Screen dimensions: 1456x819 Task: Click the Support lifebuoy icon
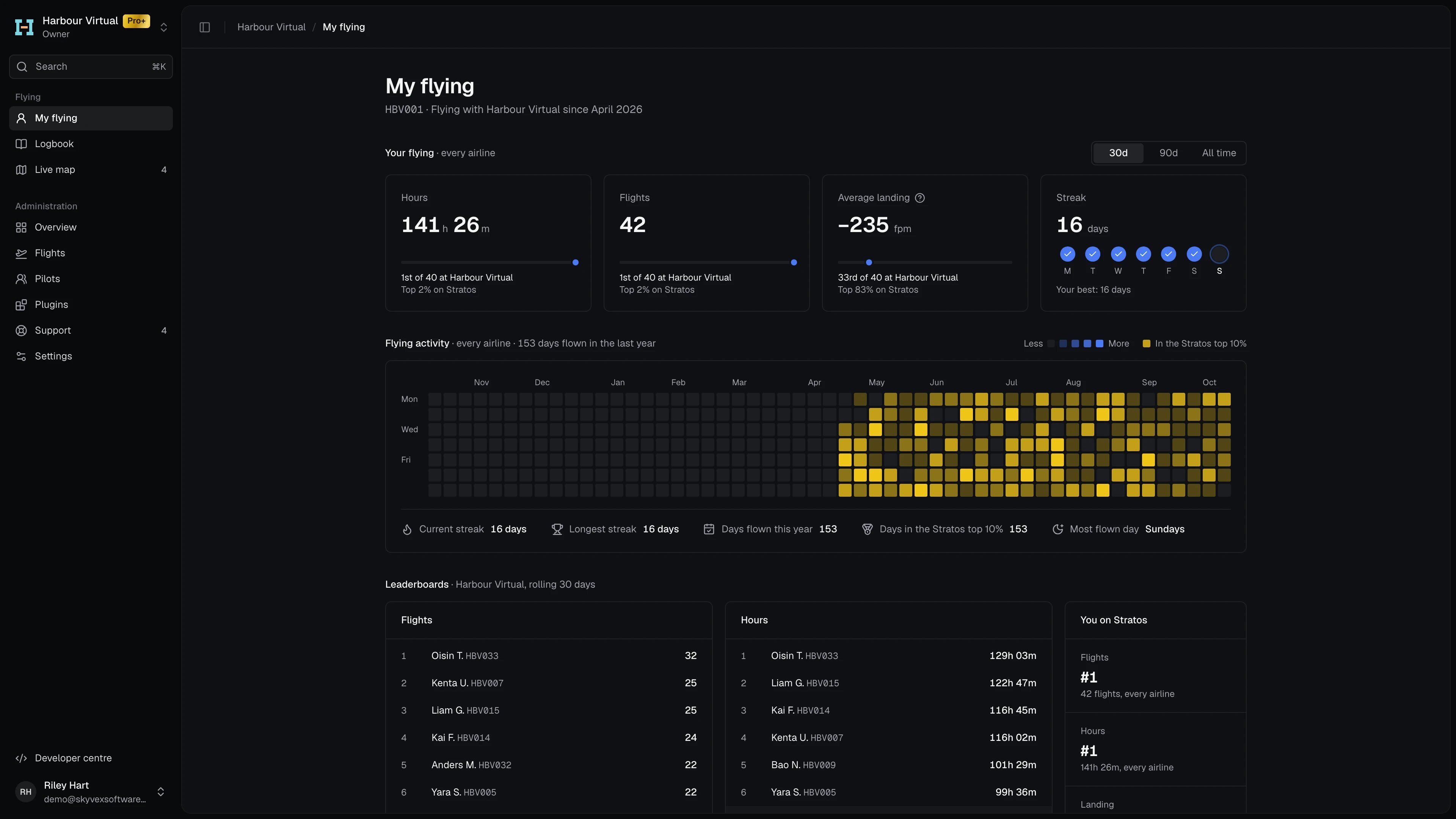(22, 330)
